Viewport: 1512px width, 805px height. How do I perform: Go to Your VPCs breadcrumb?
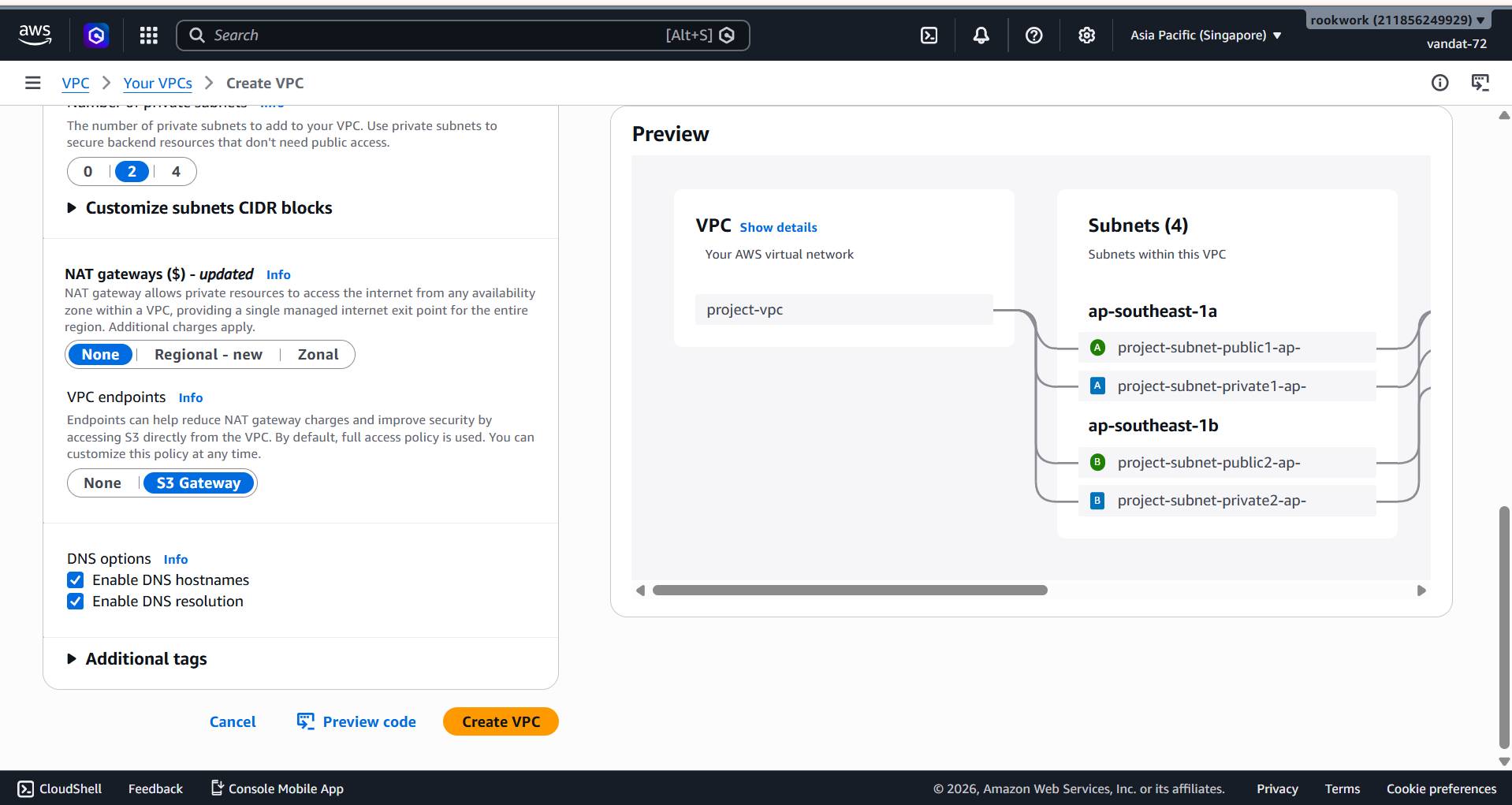click(158, 83)
